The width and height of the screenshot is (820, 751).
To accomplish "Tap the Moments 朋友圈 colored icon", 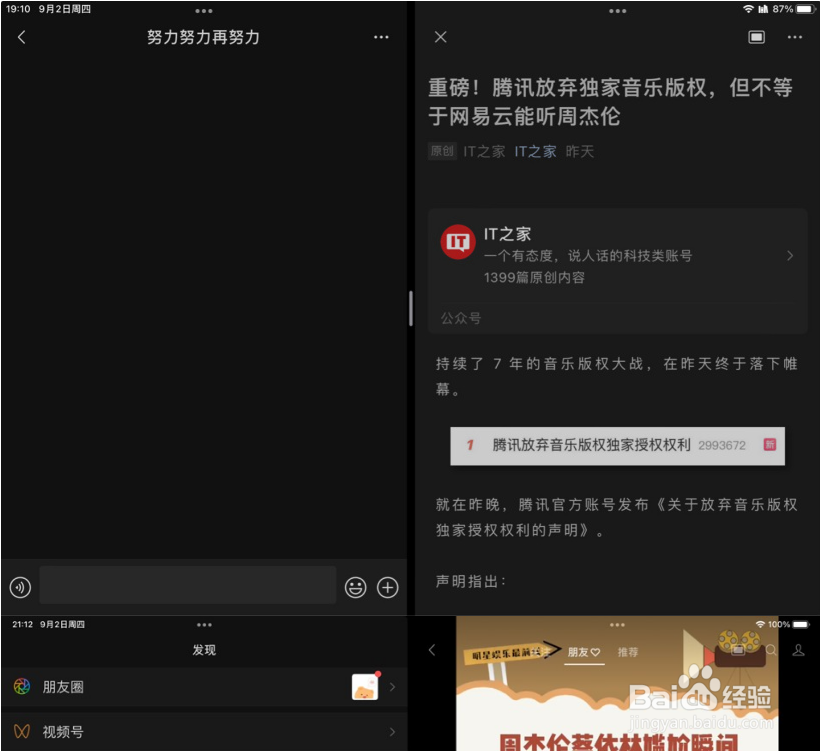I will click(20, 688).
